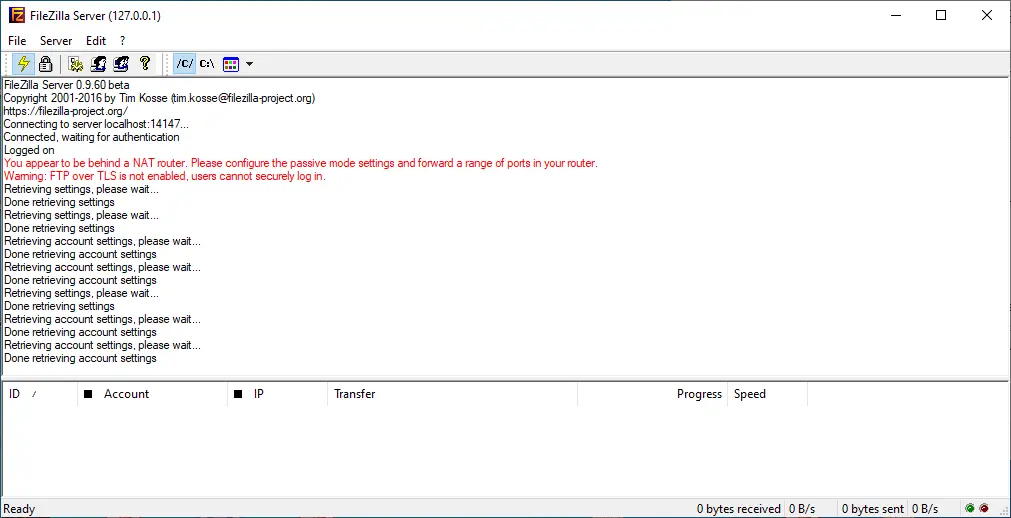The image size is (1011, 518).
Task: Click the colored grid sorting icon
Action: pyautogui.click(x=231, y=65)
